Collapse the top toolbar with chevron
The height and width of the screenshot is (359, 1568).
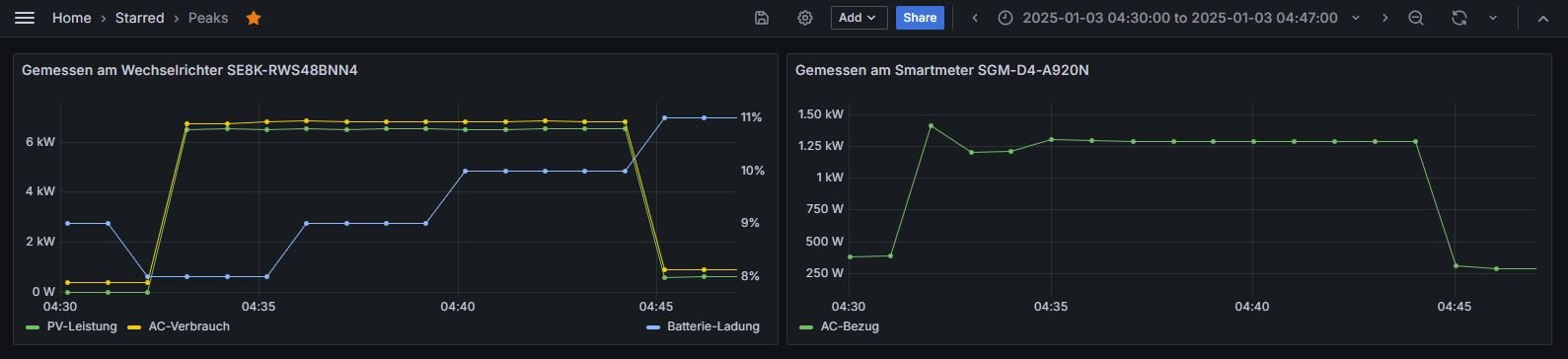(x=1543, y=18)
